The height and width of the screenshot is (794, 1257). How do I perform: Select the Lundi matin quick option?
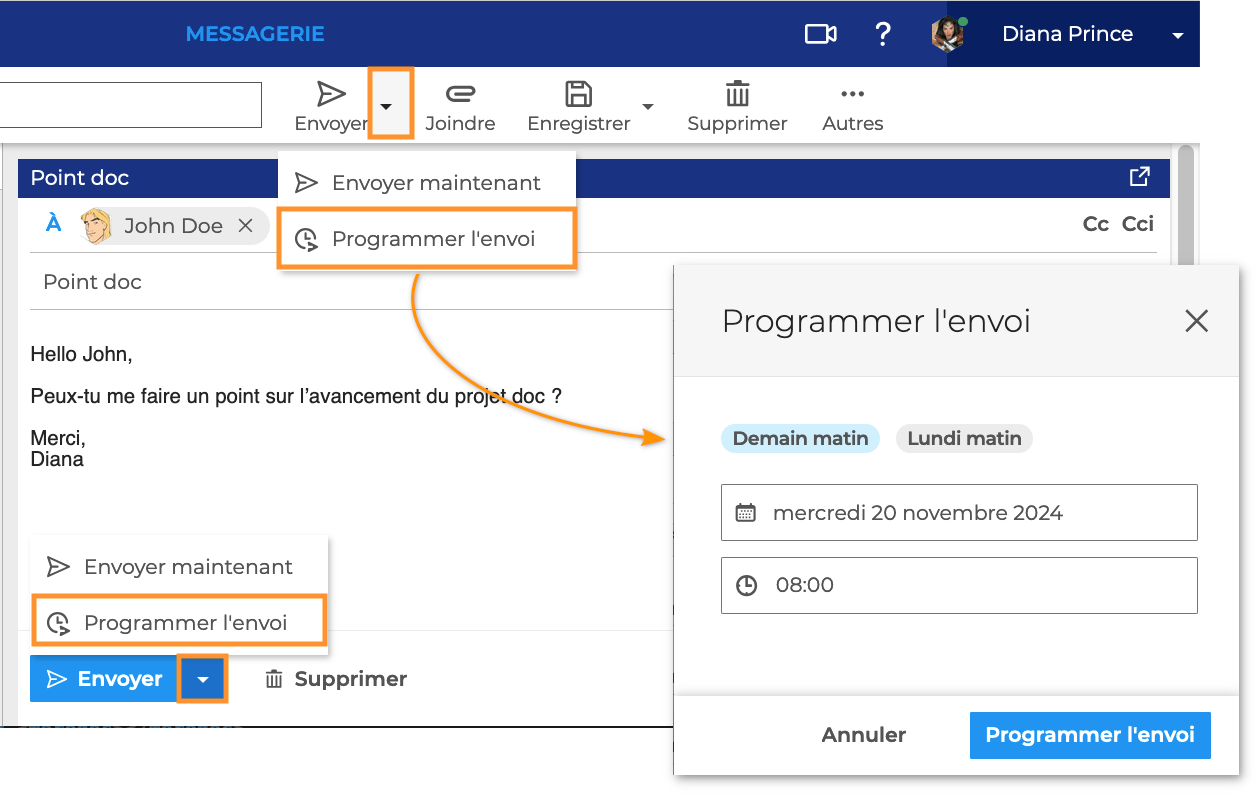pos(964,438)
